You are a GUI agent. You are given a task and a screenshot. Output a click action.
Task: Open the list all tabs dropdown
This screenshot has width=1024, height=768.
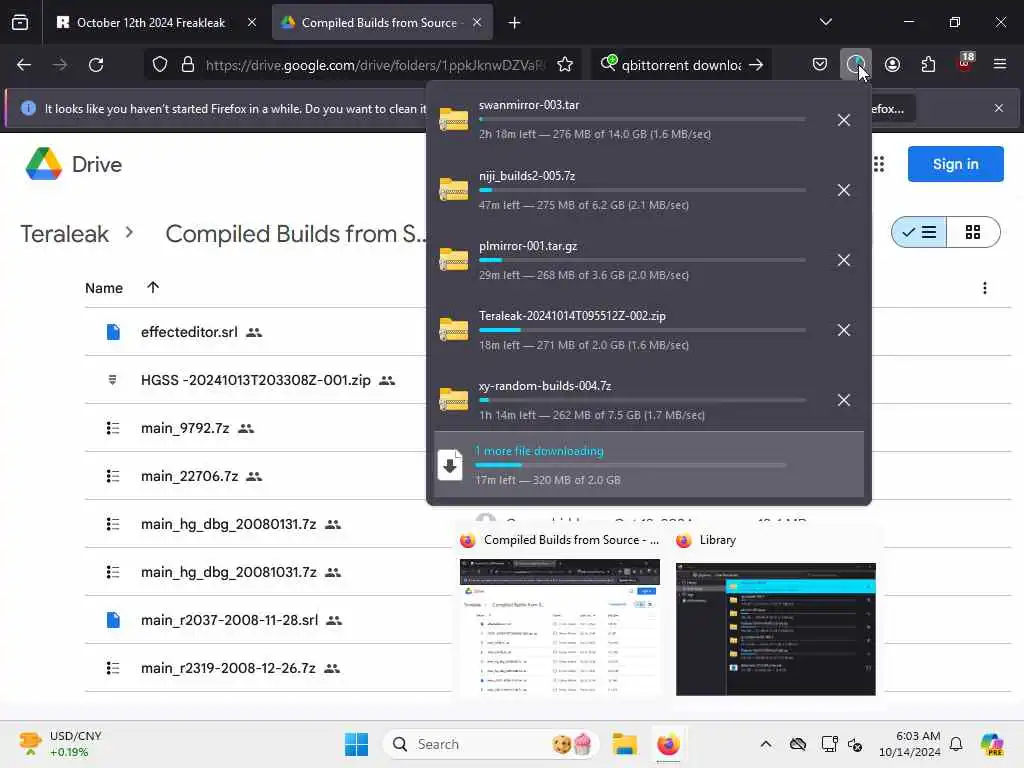coord(825,22)
